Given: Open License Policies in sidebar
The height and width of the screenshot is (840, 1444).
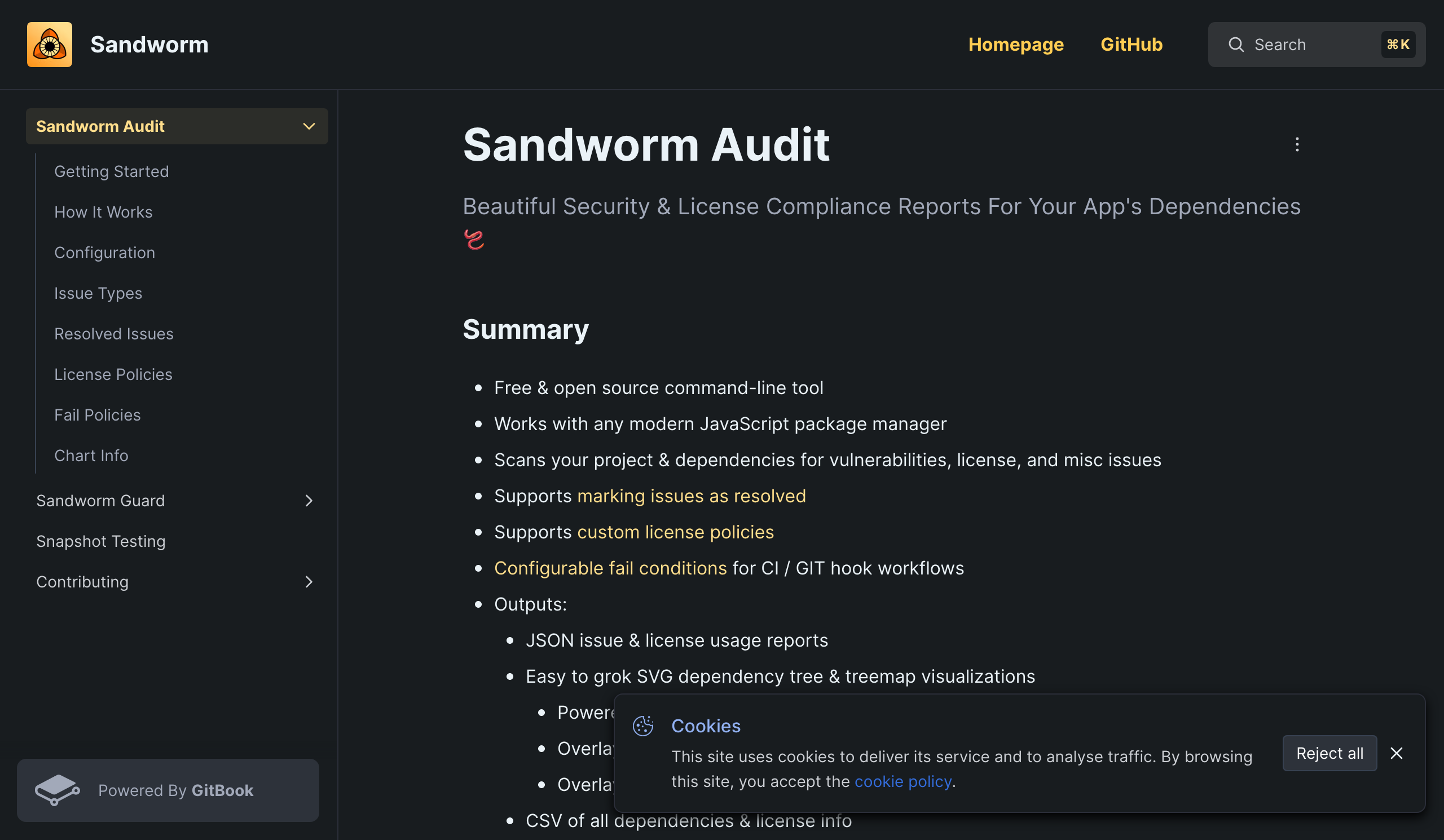Looking at the screenshot, I should coord(113,375).
